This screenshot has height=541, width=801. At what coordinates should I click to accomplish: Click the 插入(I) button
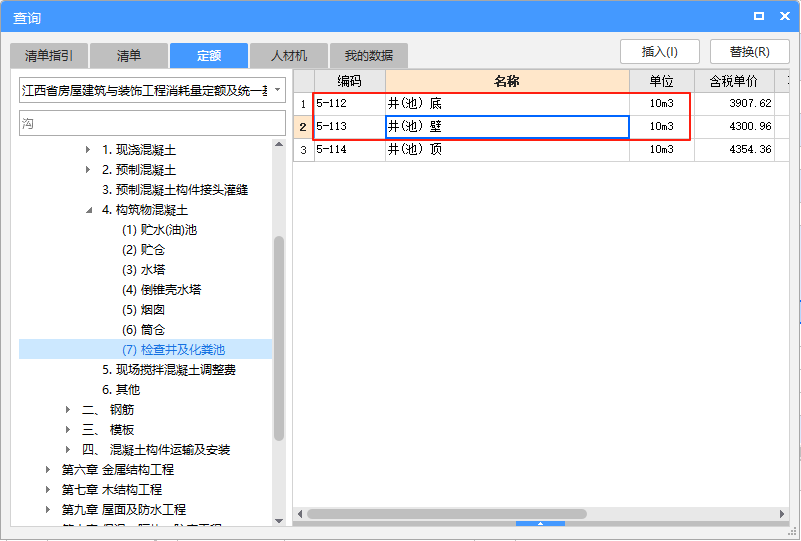point(659,52)
